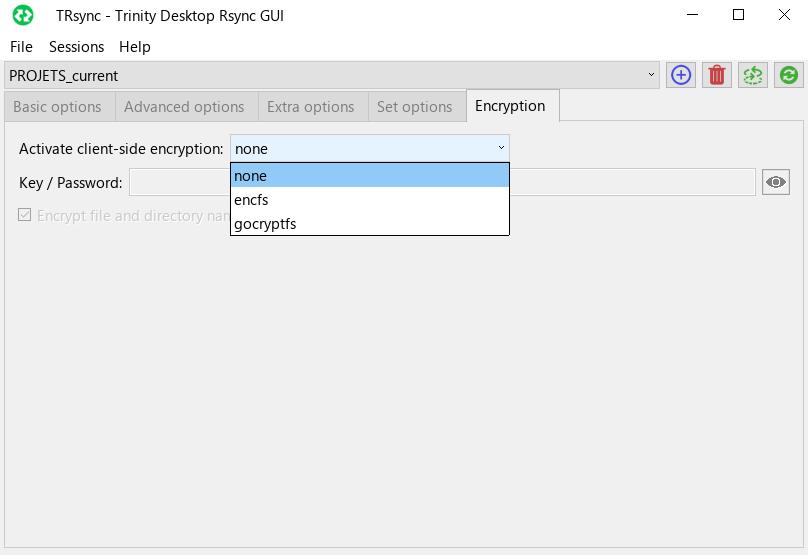The height and width of the screenshot is (555, 808).
Task: Click the dashed green simulation run icon
Action: (x=753, y=75)
